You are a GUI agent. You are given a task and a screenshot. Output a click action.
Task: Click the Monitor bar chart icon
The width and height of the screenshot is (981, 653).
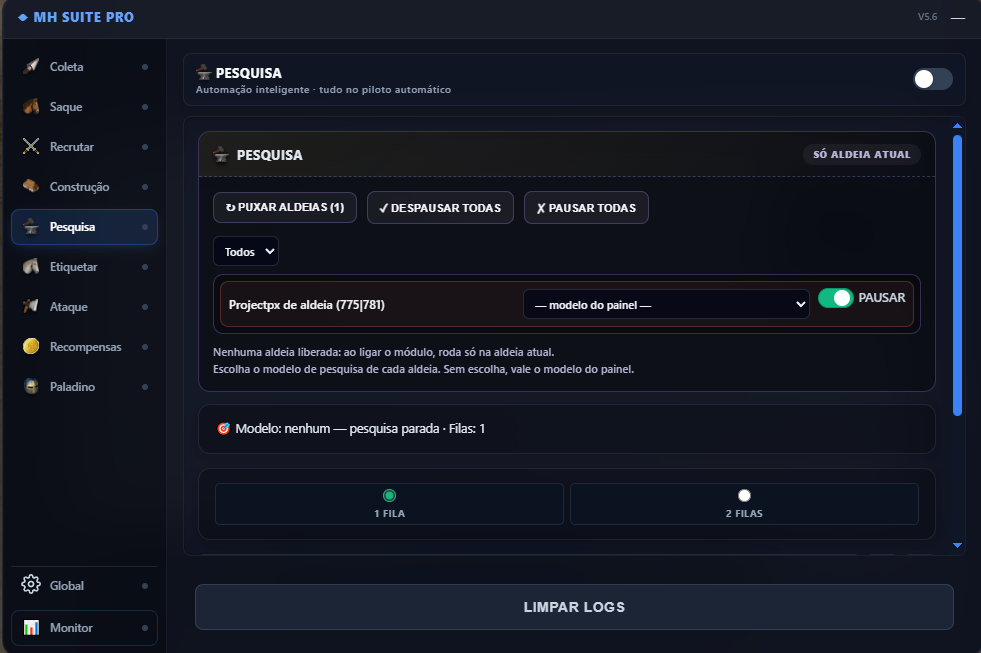[x=31, y=627]
